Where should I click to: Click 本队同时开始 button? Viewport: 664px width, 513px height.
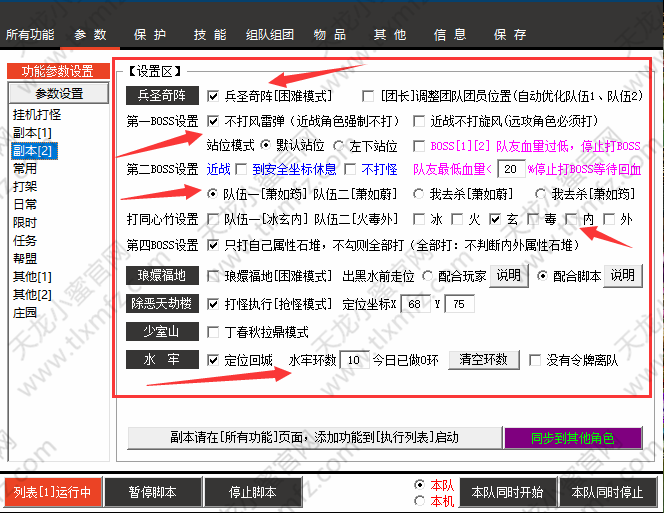tap(507, 492)
